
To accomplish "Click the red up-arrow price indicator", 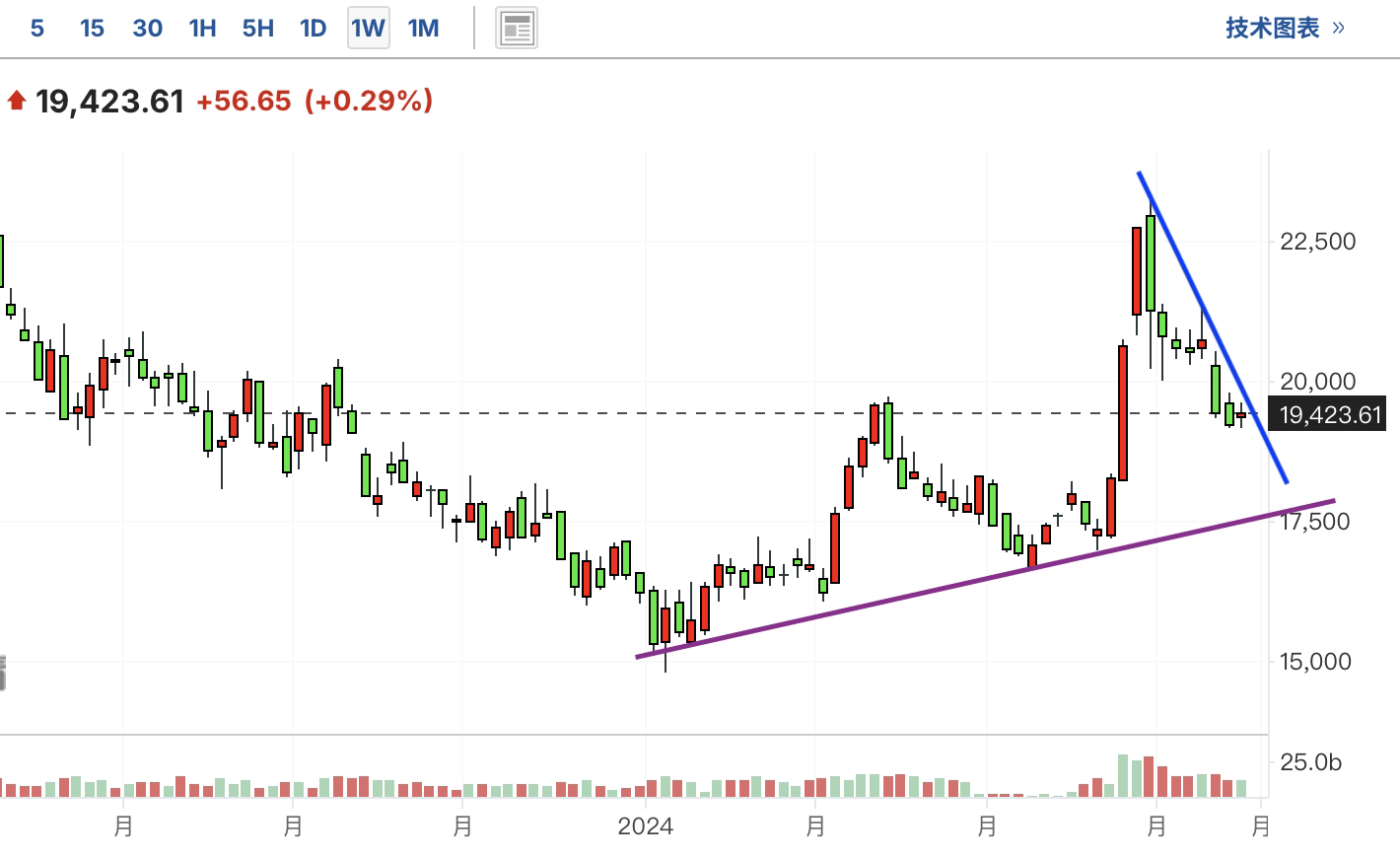I will click(x=16, y=100).
